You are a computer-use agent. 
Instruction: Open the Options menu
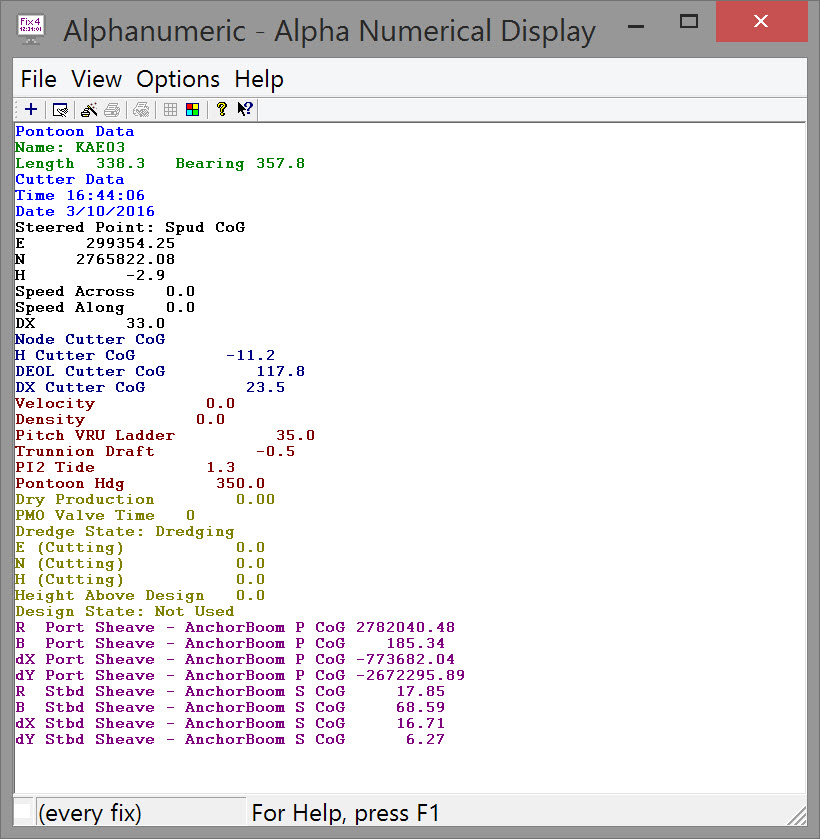[x=178, y=79]
